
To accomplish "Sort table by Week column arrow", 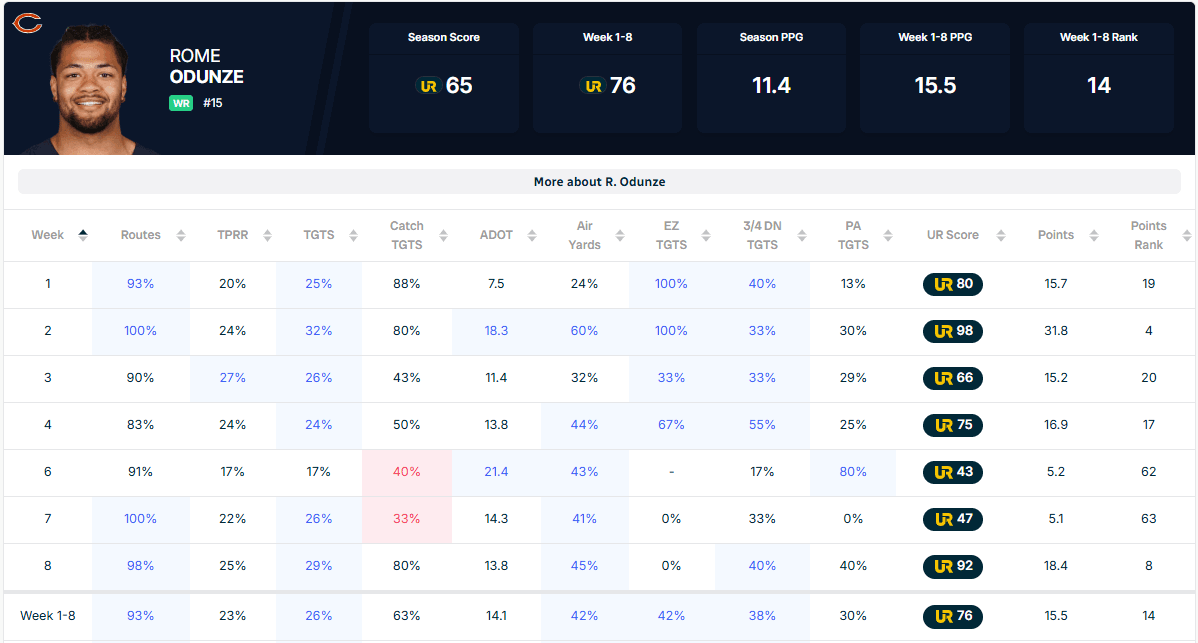I will [x=83, y=235].
